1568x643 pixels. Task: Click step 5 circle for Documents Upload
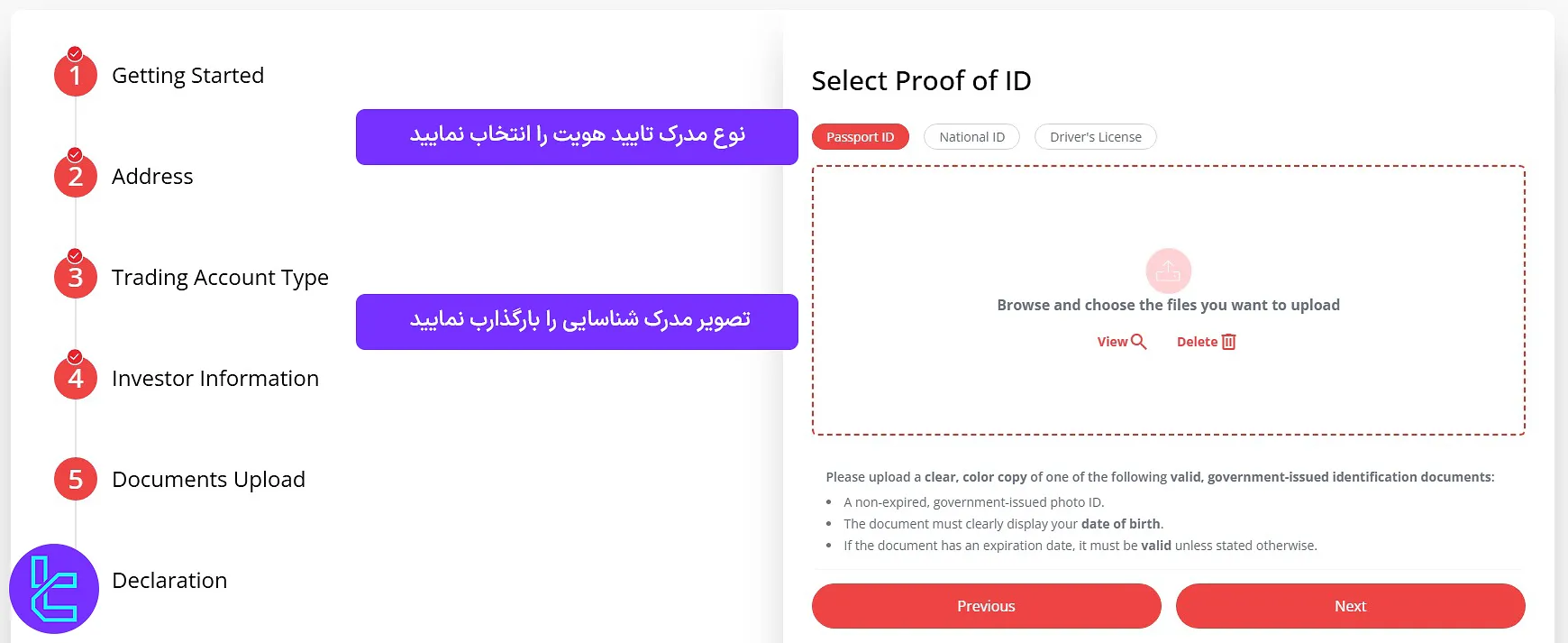[74, 479]
